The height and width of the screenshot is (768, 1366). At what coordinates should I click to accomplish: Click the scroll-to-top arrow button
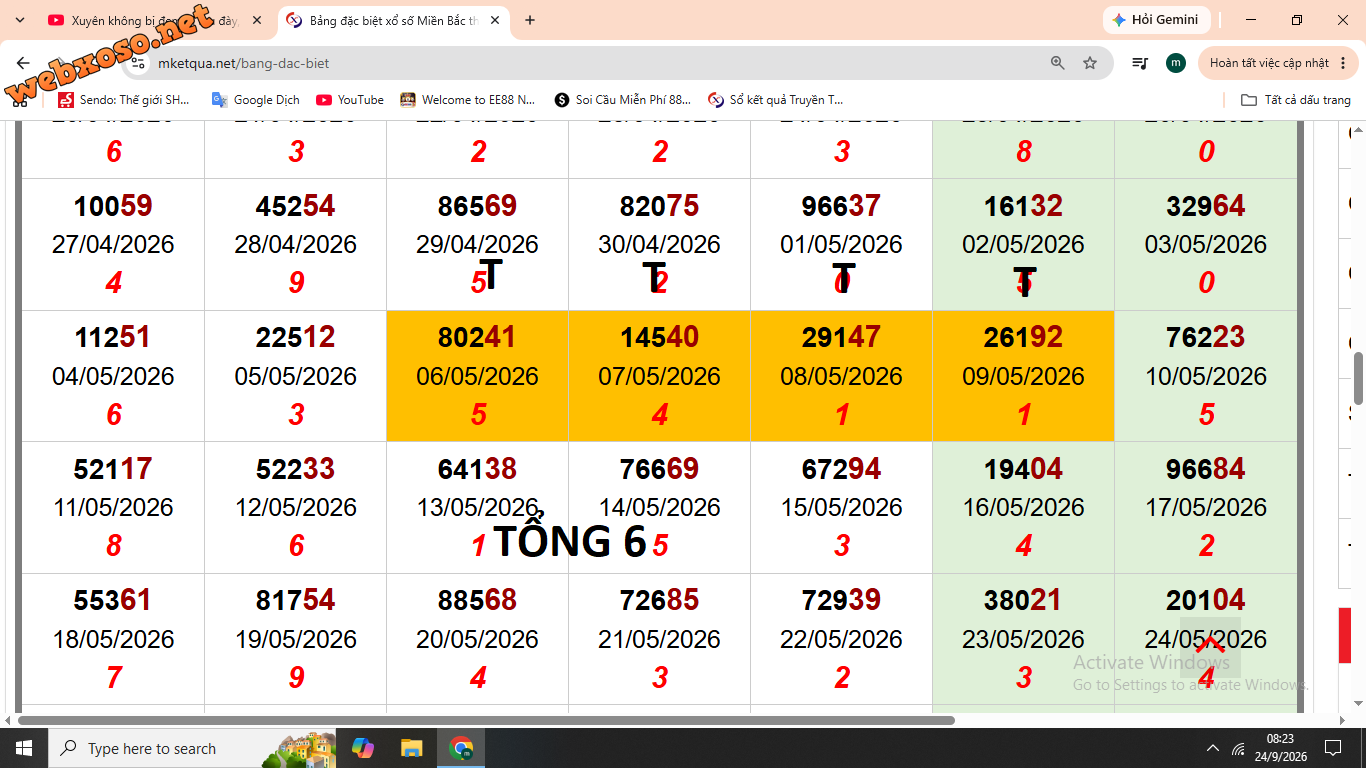pyautogui.click(x=1210, y=647)
